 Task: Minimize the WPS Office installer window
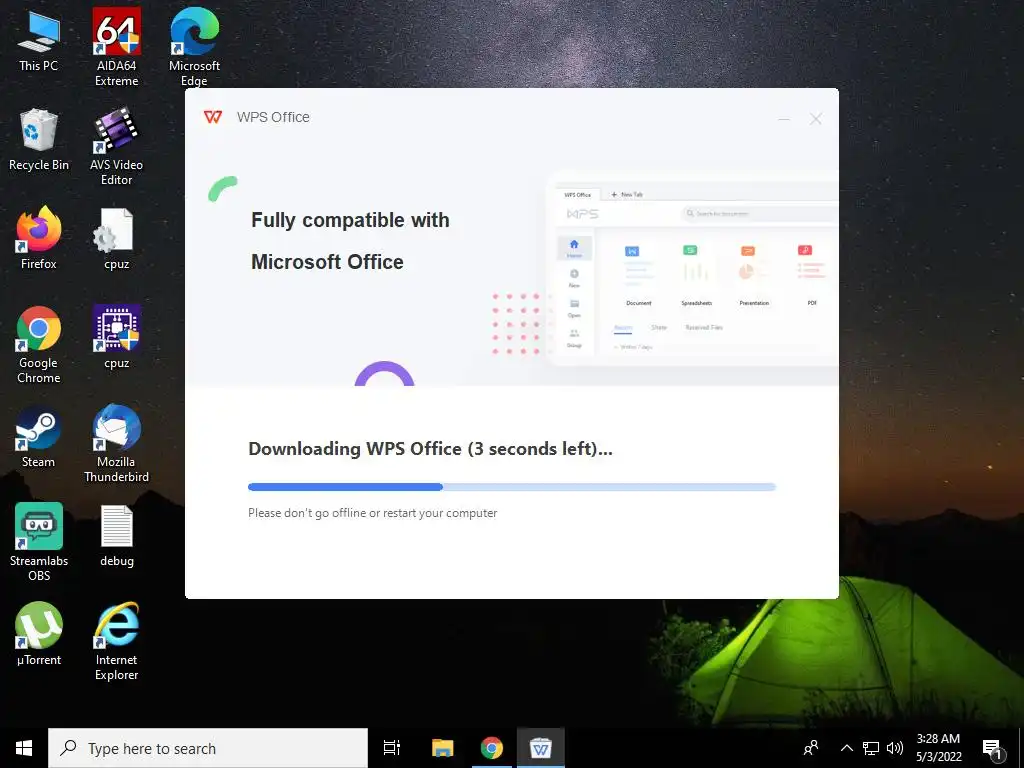click(784, 119)
